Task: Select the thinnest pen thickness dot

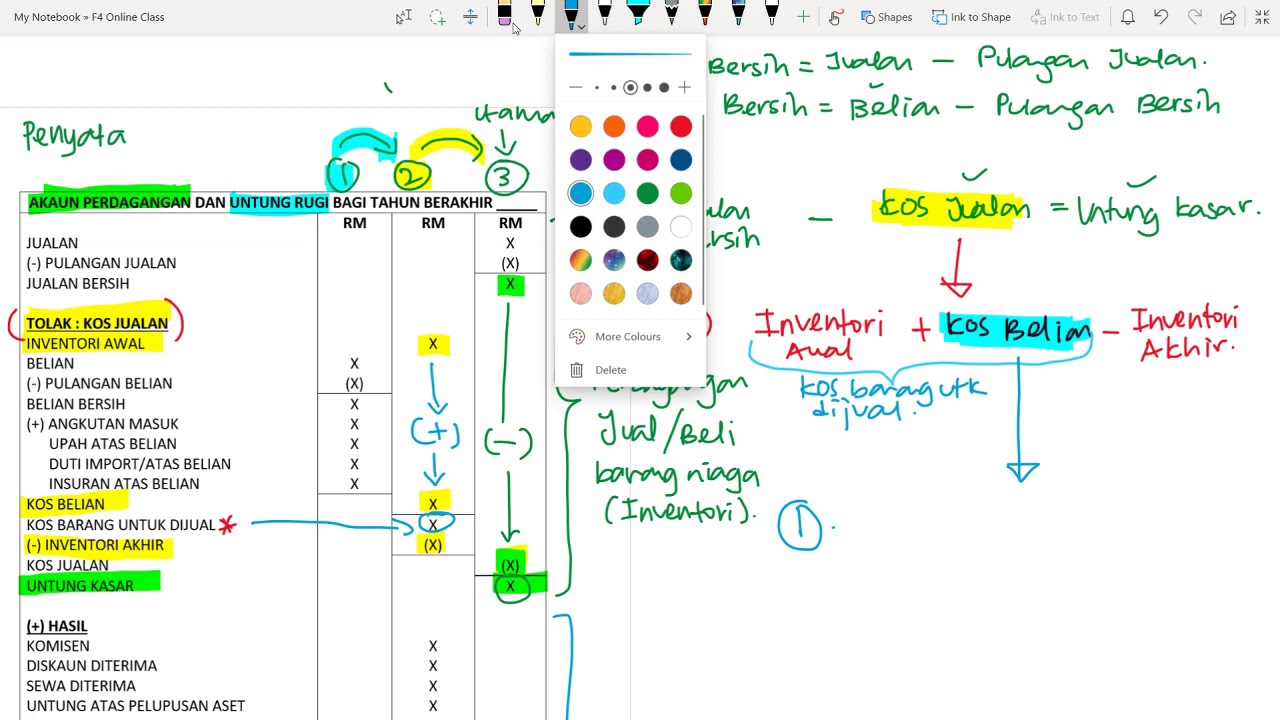Action: [x=597, y=88]
